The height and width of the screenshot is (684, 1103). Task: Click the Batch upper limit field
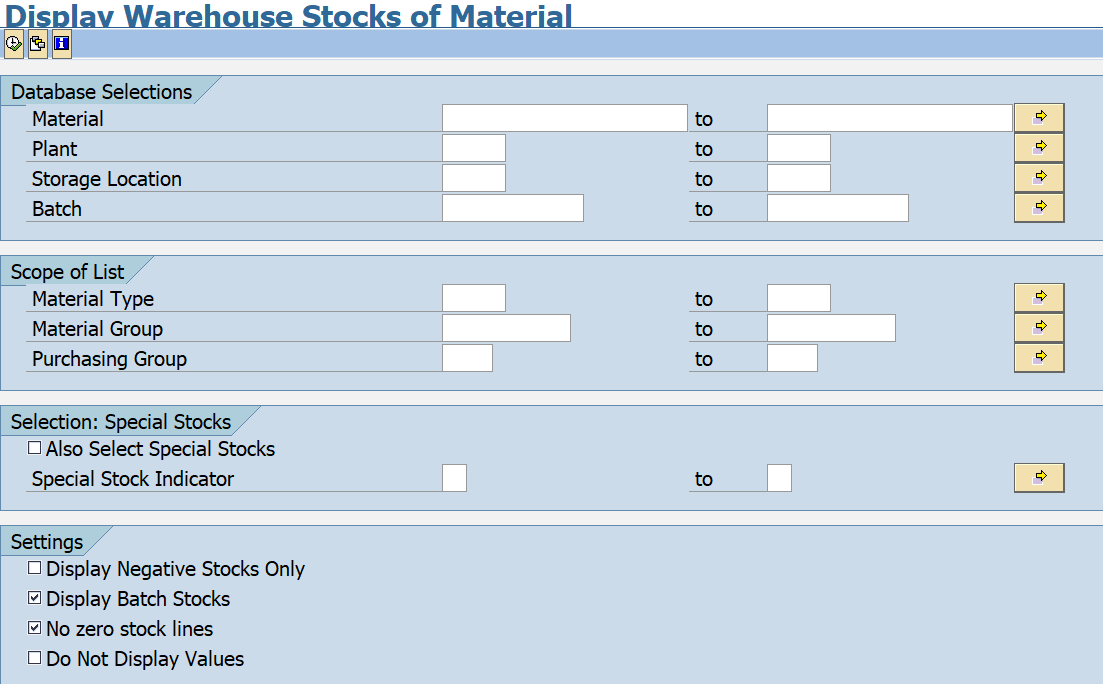838,208
